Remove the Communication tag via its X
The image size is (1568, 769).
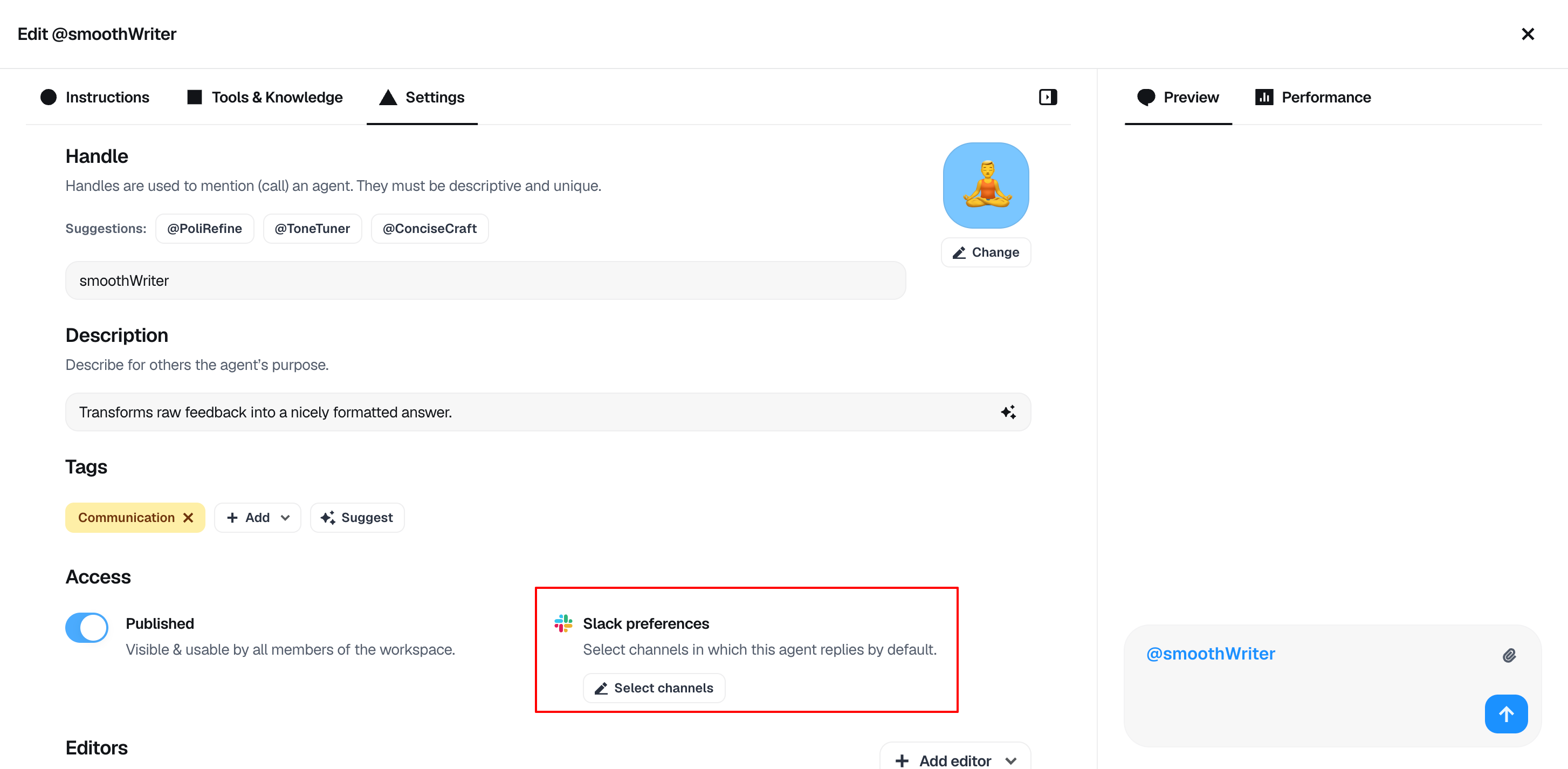[x=189, y=518]
